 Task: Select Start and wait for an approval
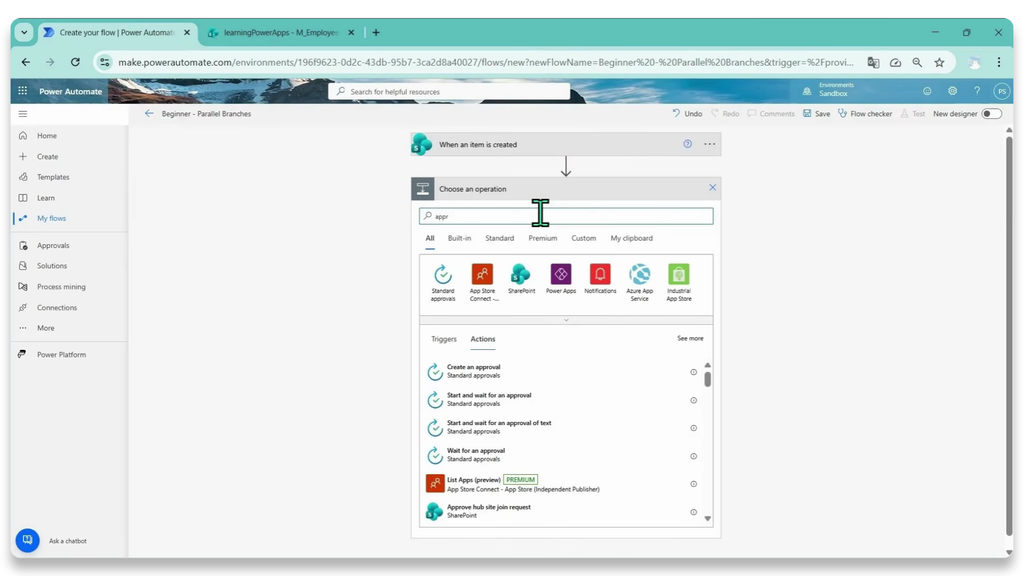[562, 400]
